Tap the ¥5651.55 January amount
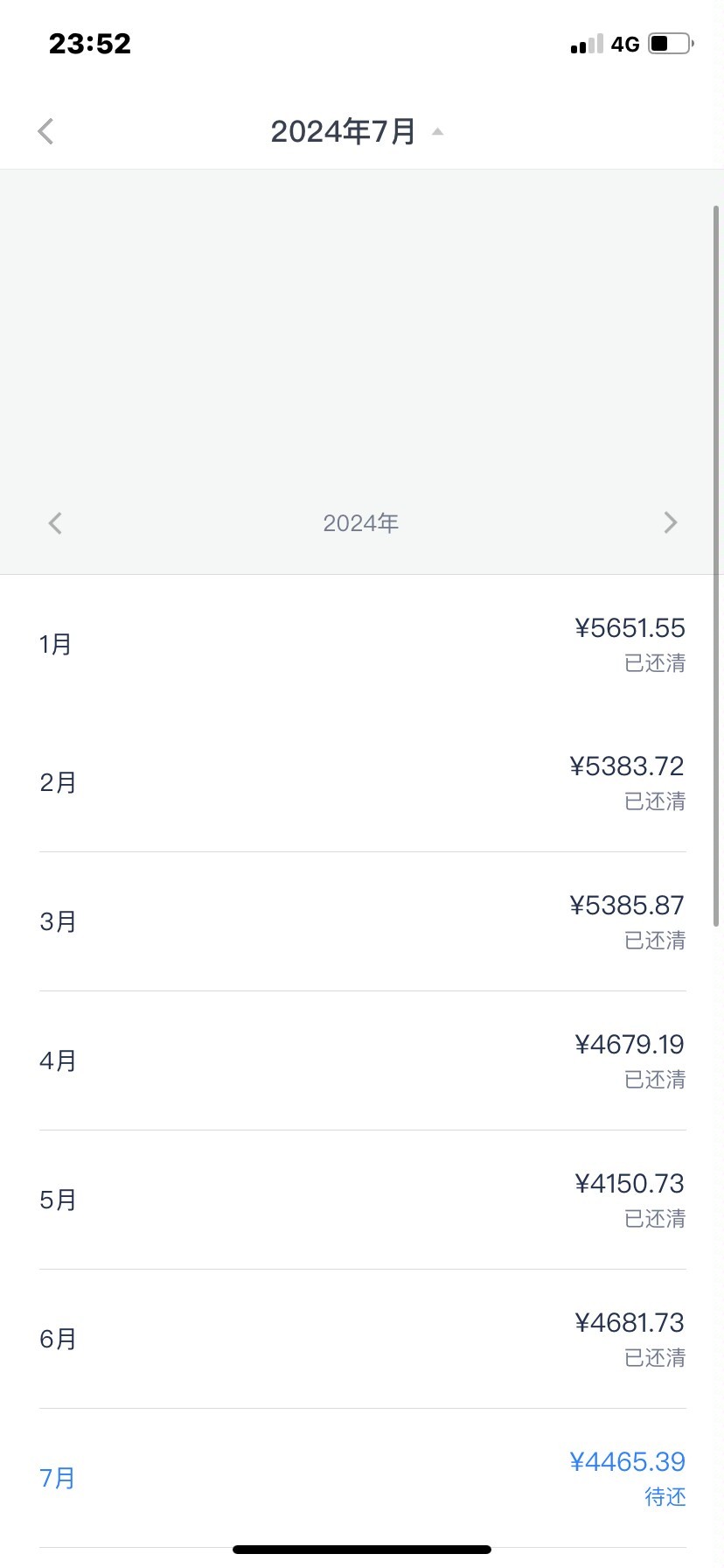The image size is (724, 1568). pyautogui.click(x=630, y=628)
